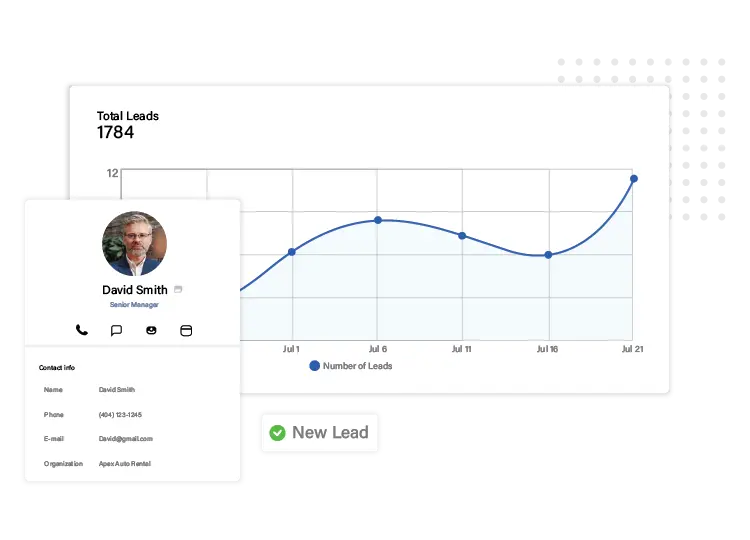The image size is (750, 540).
Task: Open the chat message icon
Action: pos(116,330)
